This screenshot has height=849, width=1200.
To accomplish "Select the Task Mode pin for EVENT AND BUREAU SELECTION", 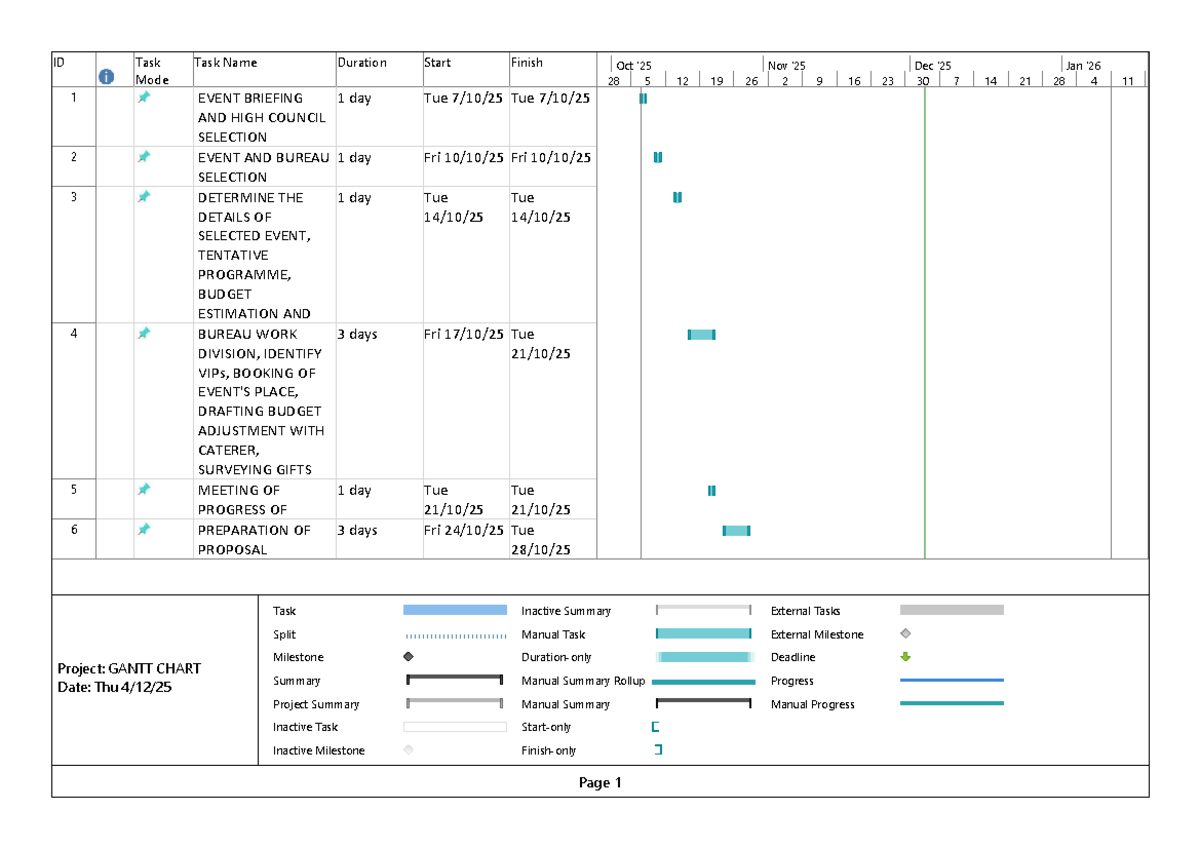I will 144,157.
